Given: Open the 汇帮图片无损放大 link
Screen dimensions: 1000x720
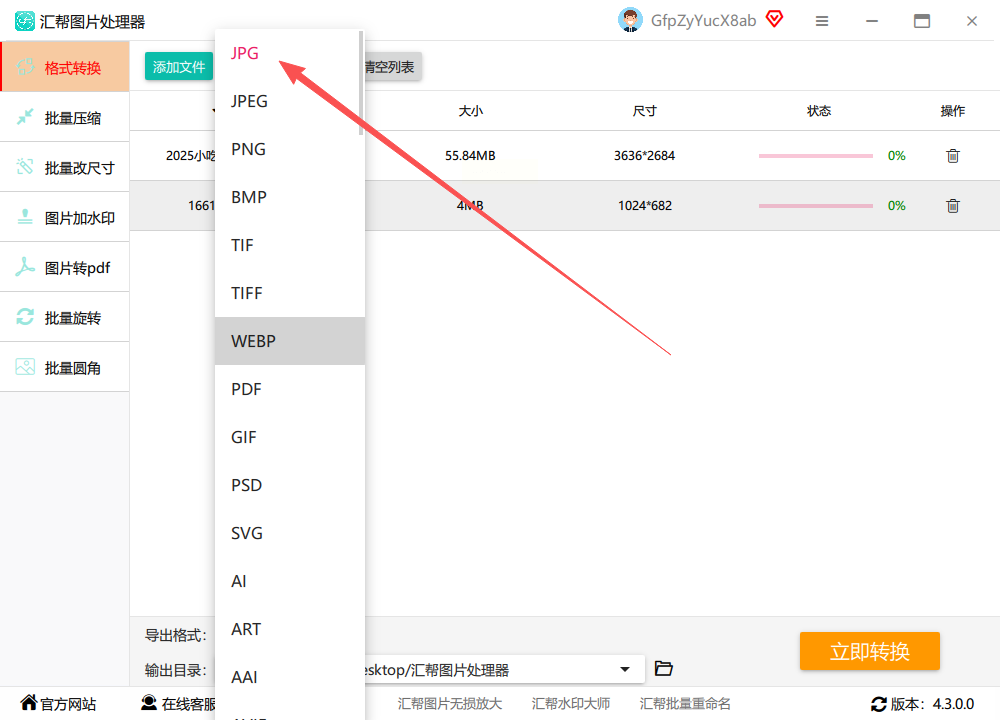Looking at the screenshot, I should pos(450,703).
